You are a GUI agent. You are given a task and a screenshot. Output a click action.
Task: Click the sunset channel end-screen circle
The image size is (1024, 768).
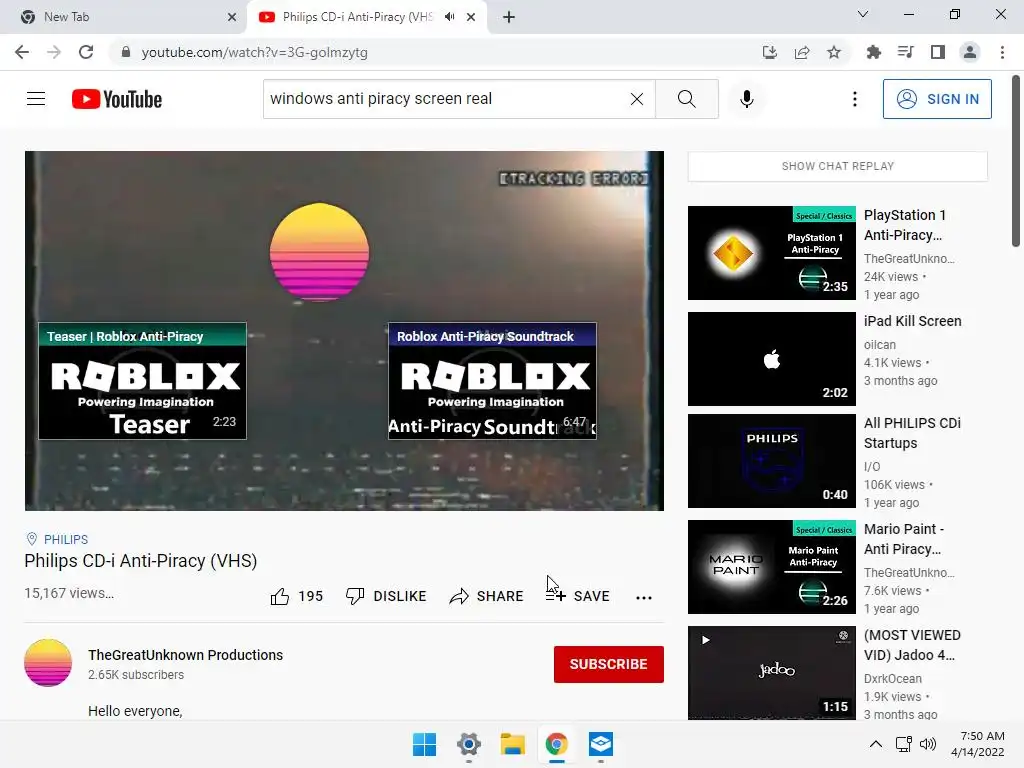pos(319,251)
